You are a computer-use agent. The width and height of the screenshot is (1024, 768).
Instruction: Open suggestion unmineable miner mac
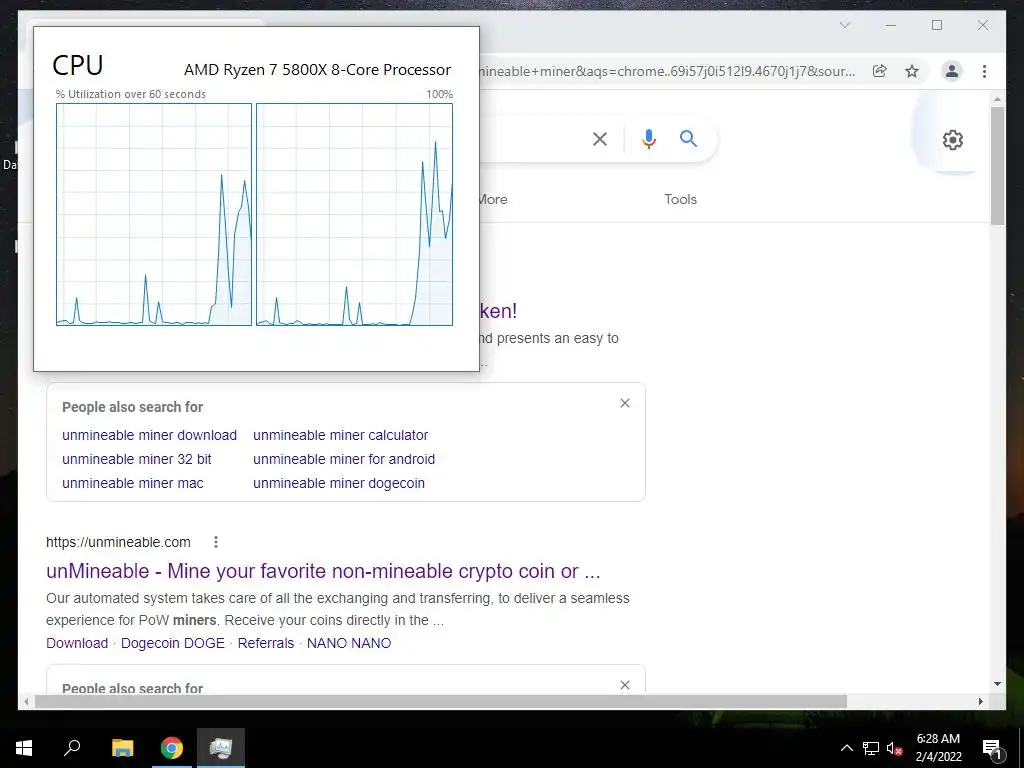[x=133, y=483]
